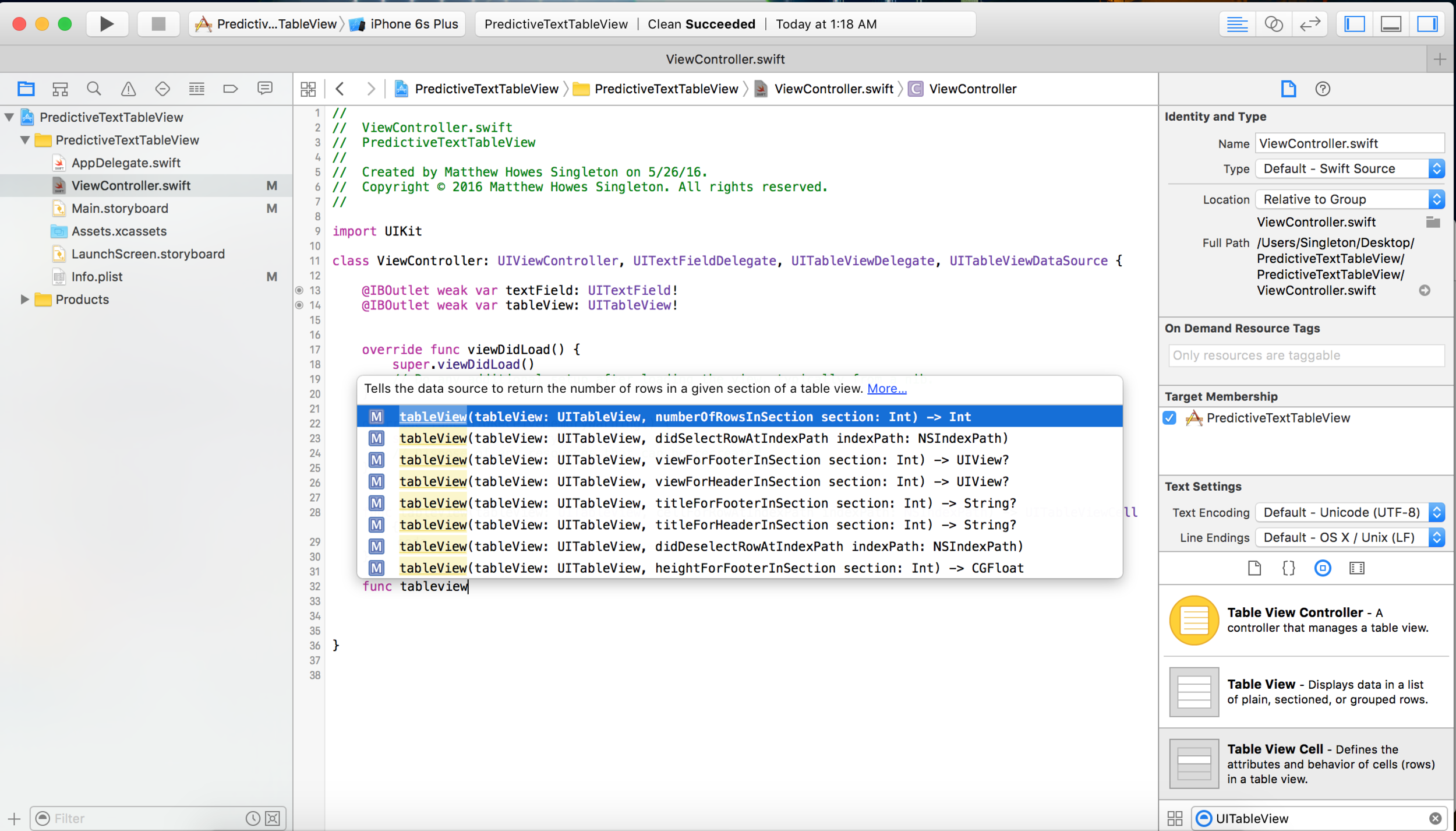Toggle the Utilities pane visibility
This screenshot has width=1456, height=831.
[x=1427, y=24]
